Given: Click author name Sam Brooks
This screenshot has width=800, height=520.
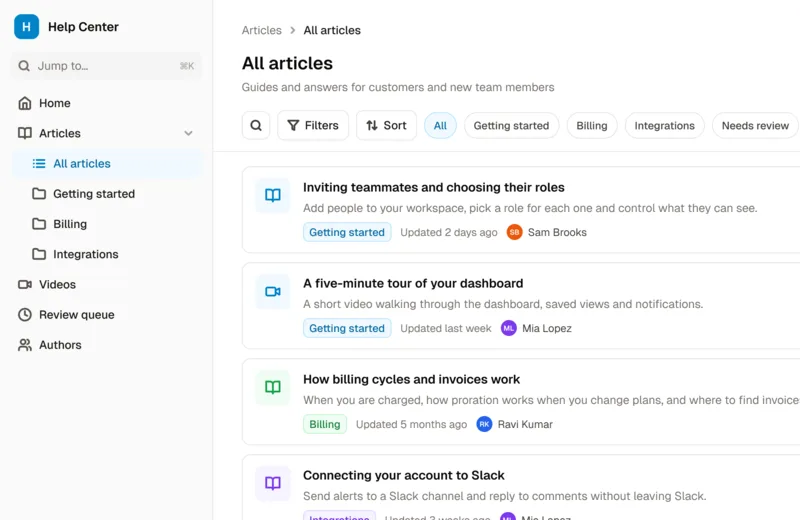Looking at the screenshot, I should click(x=557, y=232).
